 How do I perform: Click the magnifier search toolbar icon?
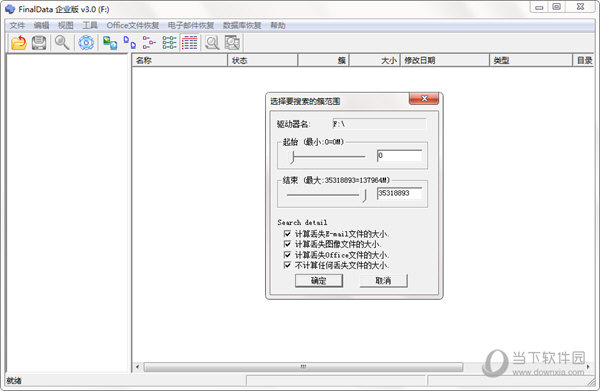[x=62, y=43]
